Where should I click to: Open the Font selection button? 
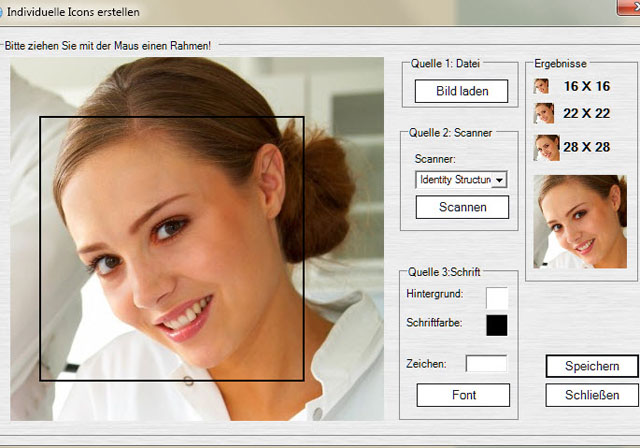click(463, 395)
